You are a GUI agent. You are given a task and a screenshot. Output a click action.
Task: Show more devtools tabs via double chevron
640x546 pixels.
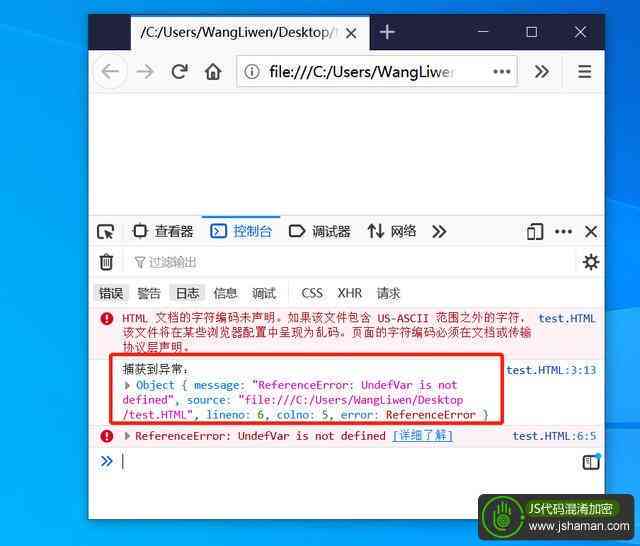tap(439, 232)
